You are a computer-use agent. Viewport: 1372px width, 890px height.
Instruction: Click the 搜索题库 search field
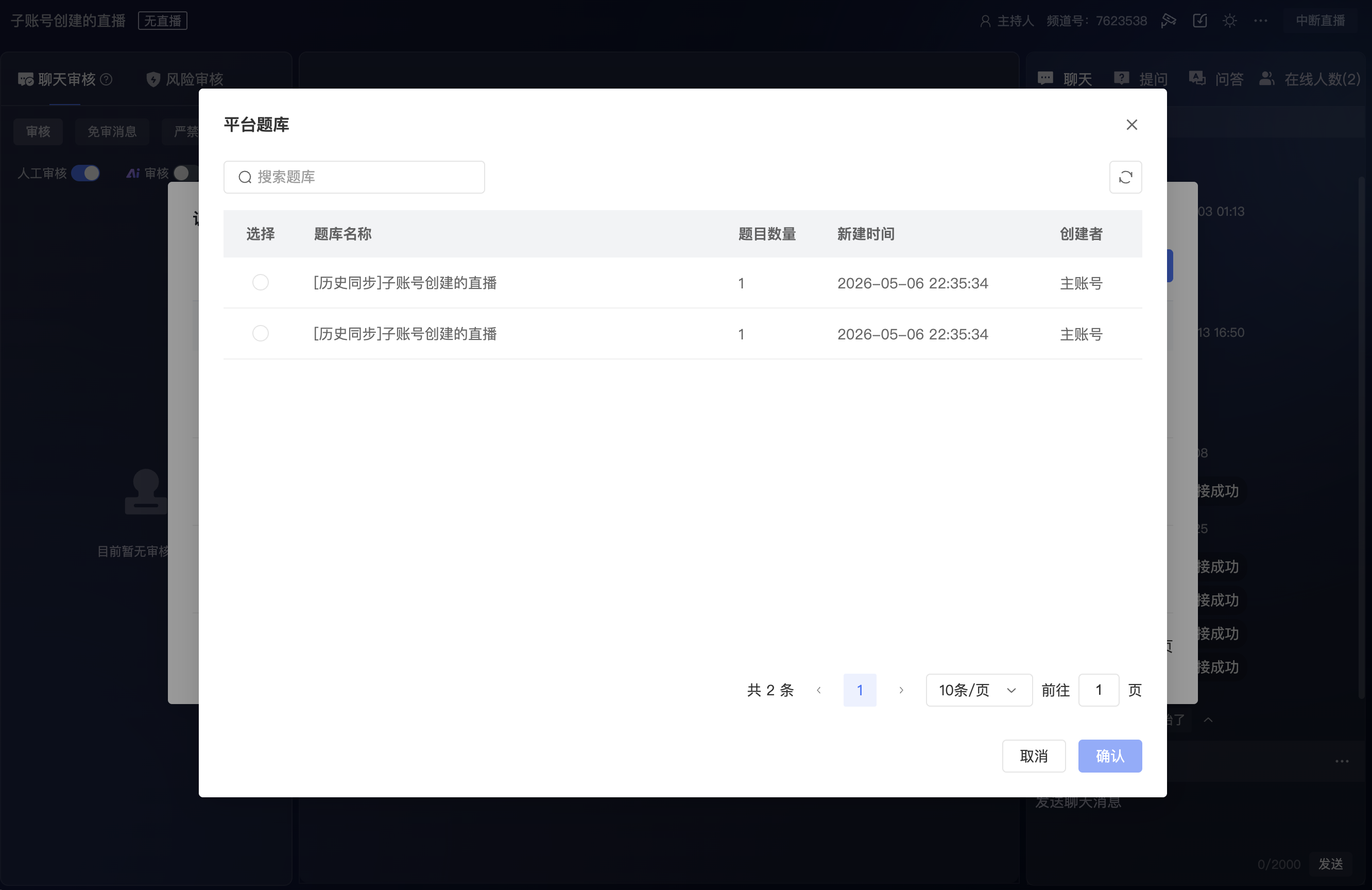(354, 177)
